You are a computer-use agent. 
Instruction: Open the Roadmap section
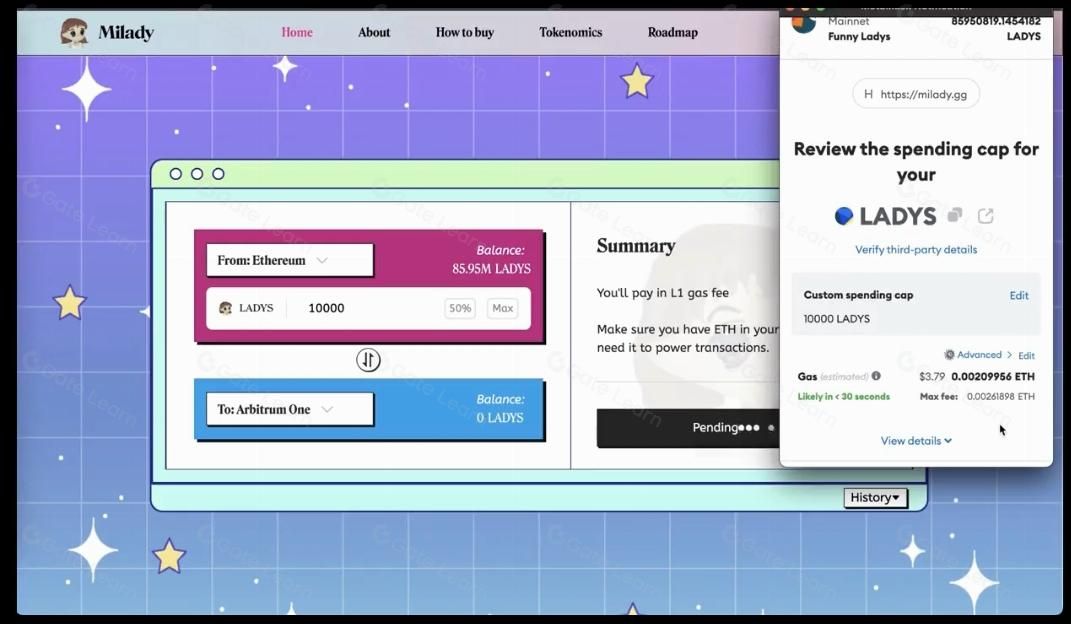673,32
